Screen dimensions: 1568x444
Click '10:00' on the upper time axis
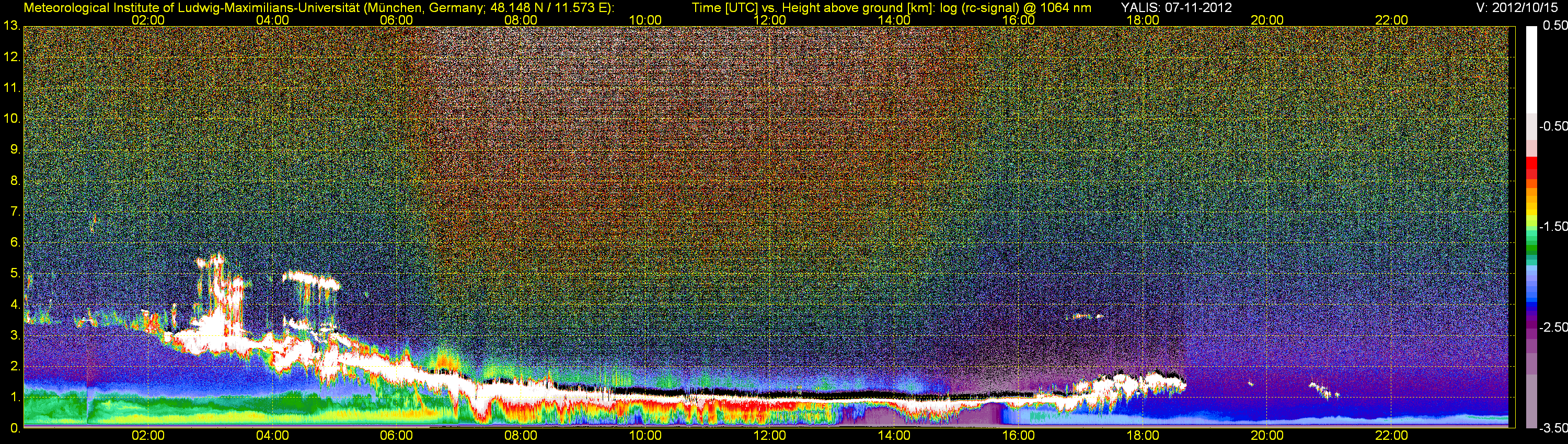[x=645, y=20]
